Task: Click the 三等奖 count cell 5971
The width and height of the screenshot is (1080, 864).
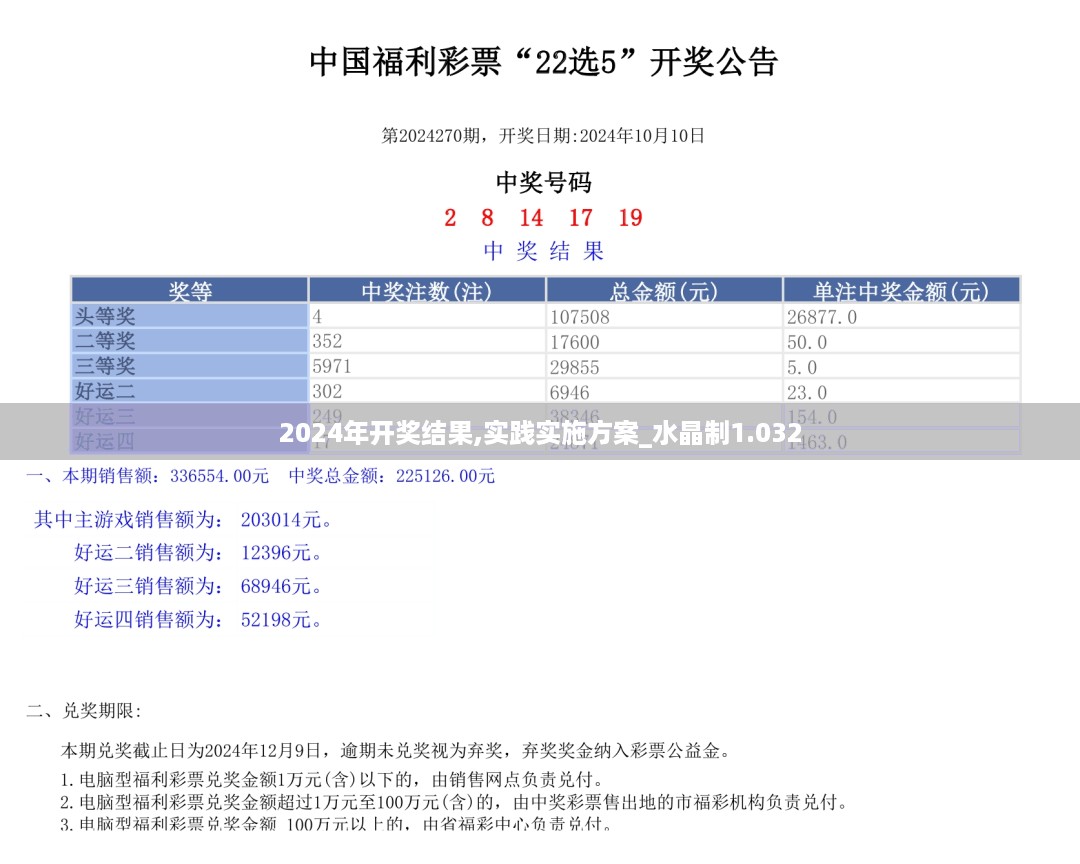Action: [332, 366]
